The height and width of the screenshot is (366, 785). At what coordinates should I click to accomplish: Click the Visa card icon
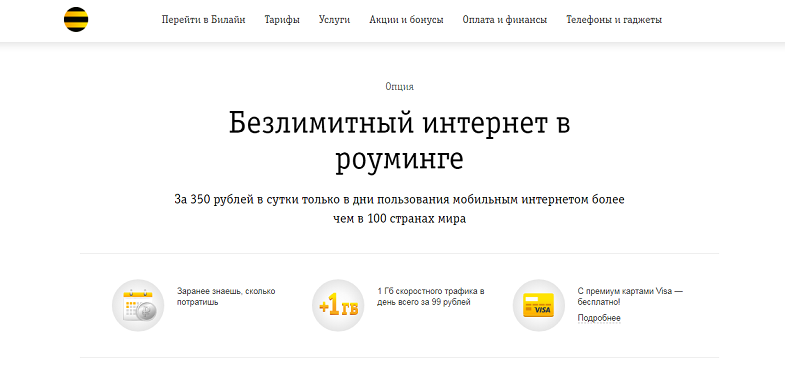click(539, 305)
